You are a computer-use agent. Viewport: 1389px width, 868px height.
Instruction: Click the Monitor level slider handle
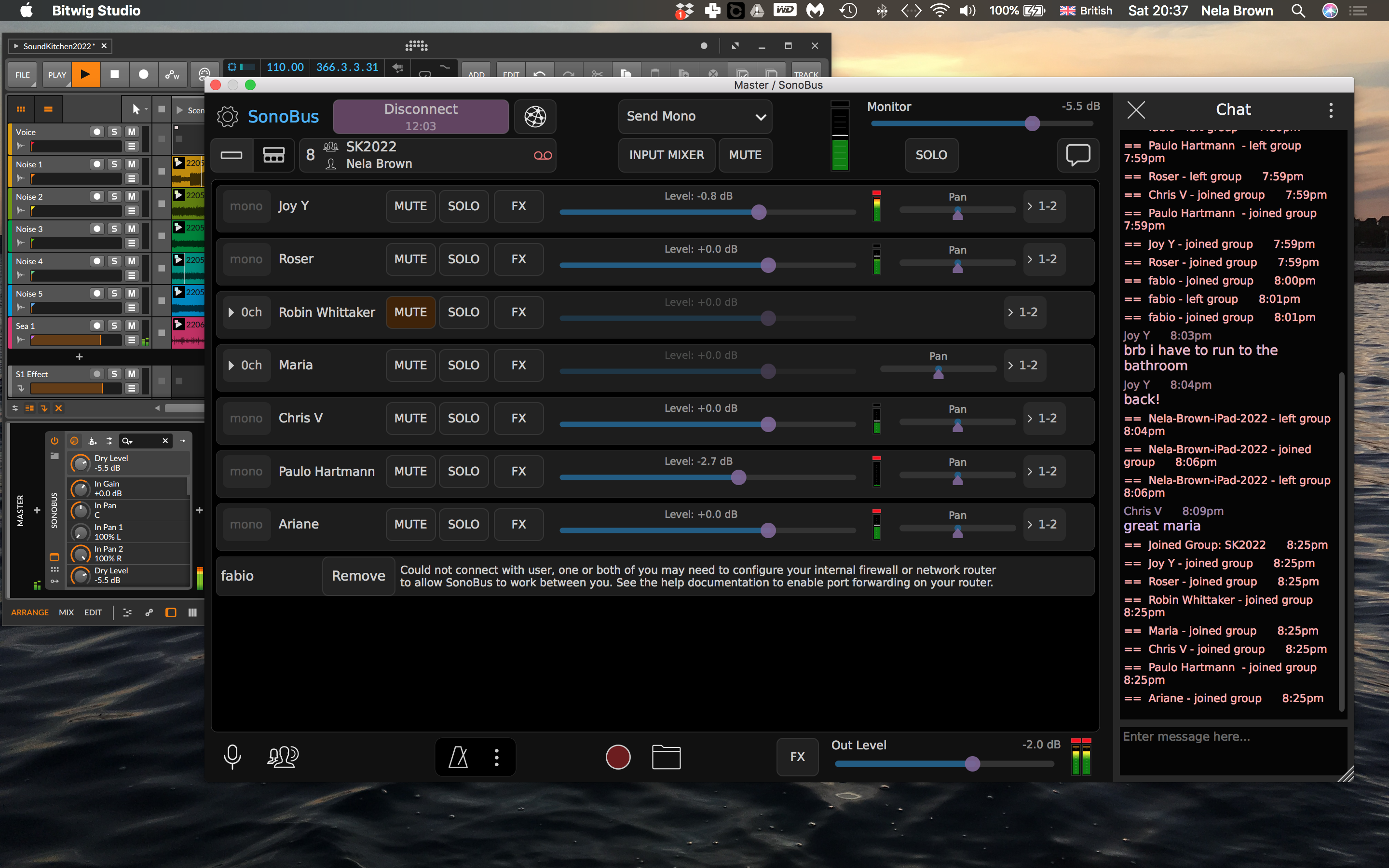tap(1032, 123)
